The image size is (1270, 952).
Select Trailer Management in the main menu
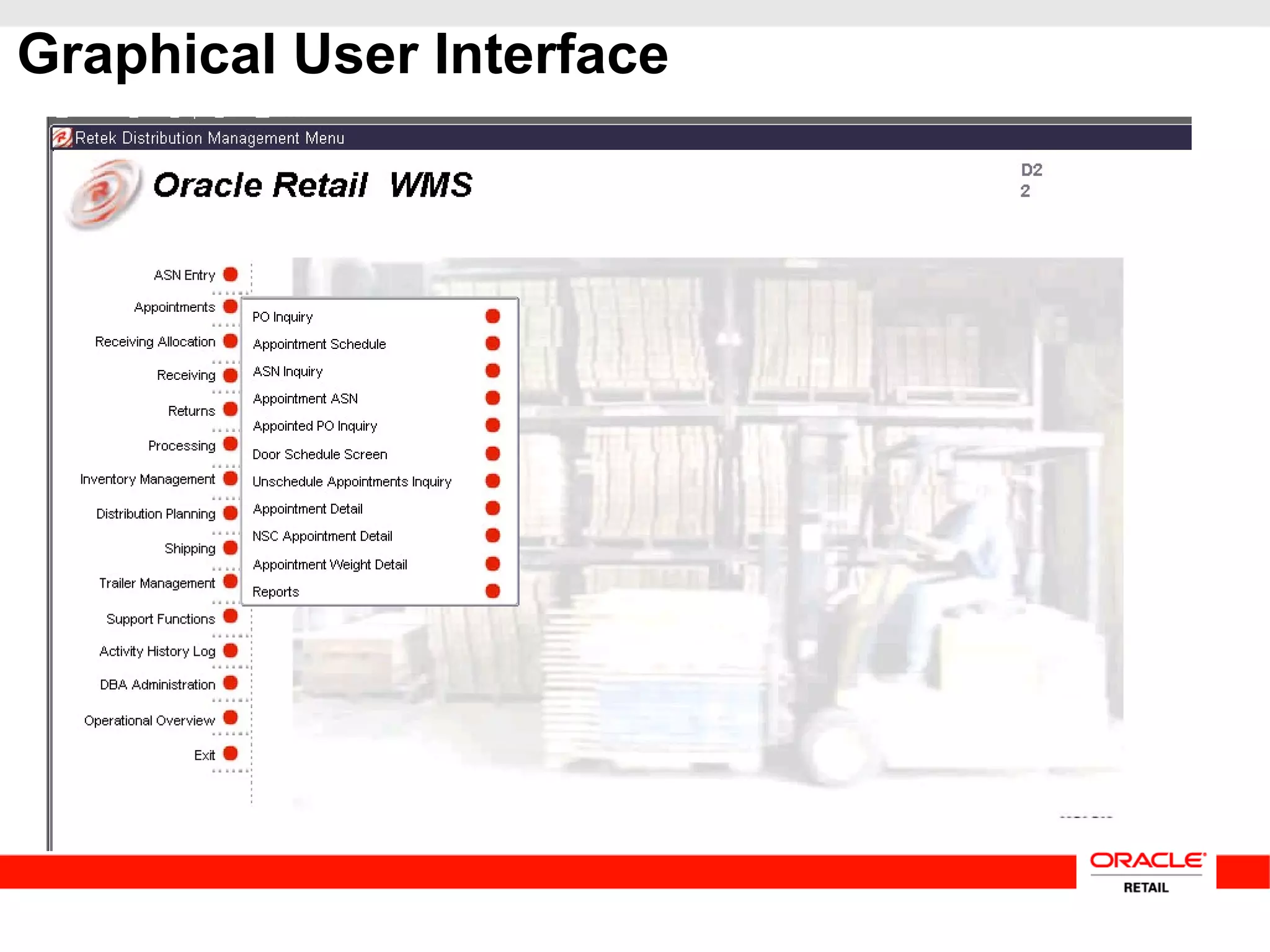157,583
